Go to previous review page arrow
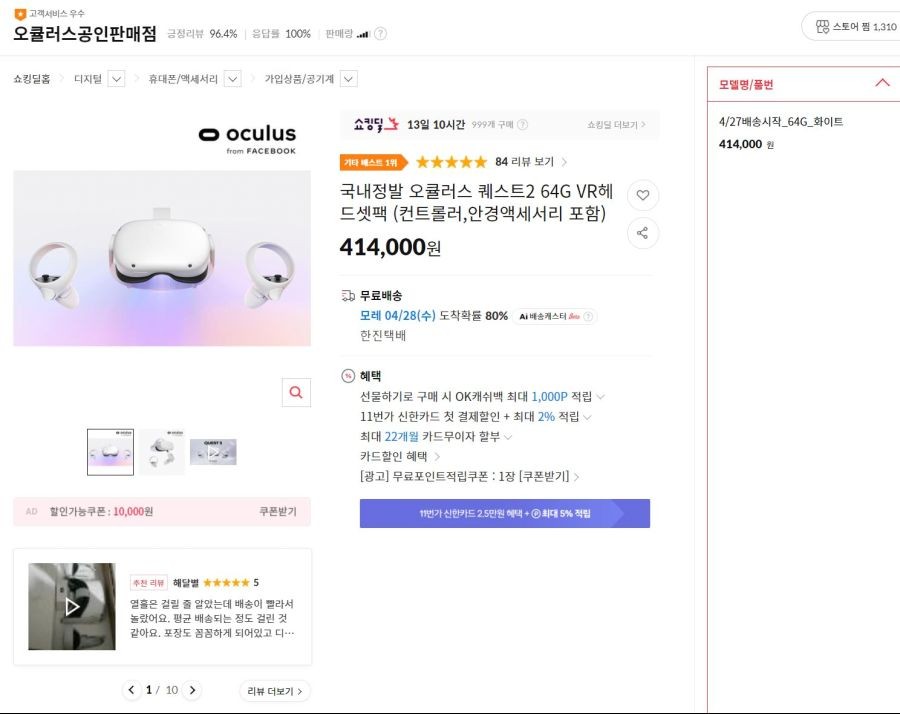Viewport: 900px width, 714px height. coord(131,690)
